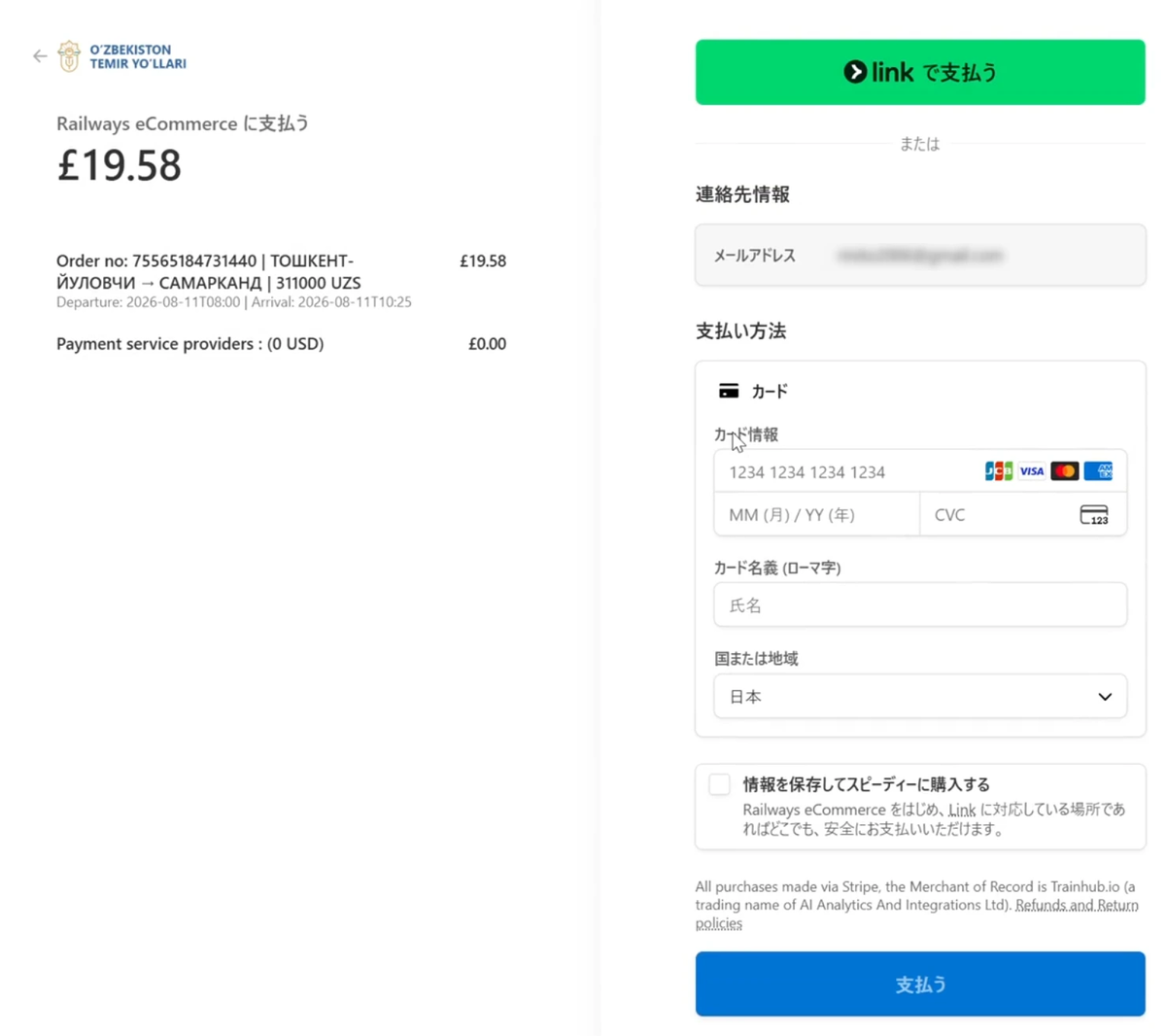The width and height of the screenshot is (1166, 1036).
Task: Pay with the green Link button
Action: (x=920, y=72)
